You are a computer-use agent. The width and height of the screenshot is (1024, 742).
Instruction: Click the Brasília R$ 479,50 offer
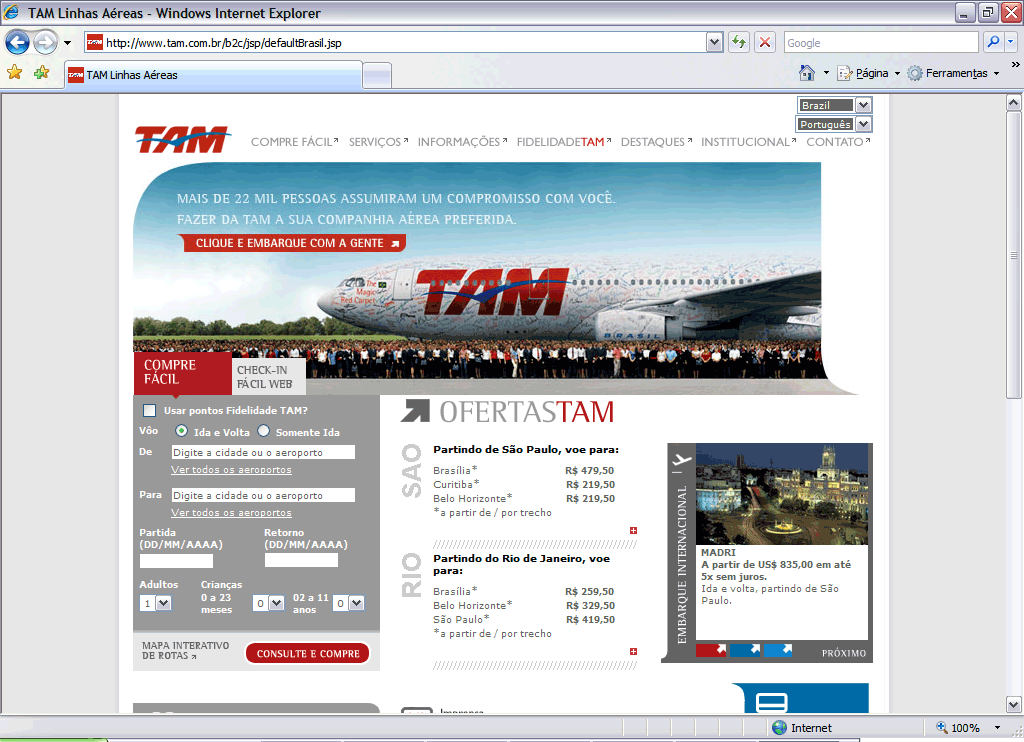click(x=524, y=470)
